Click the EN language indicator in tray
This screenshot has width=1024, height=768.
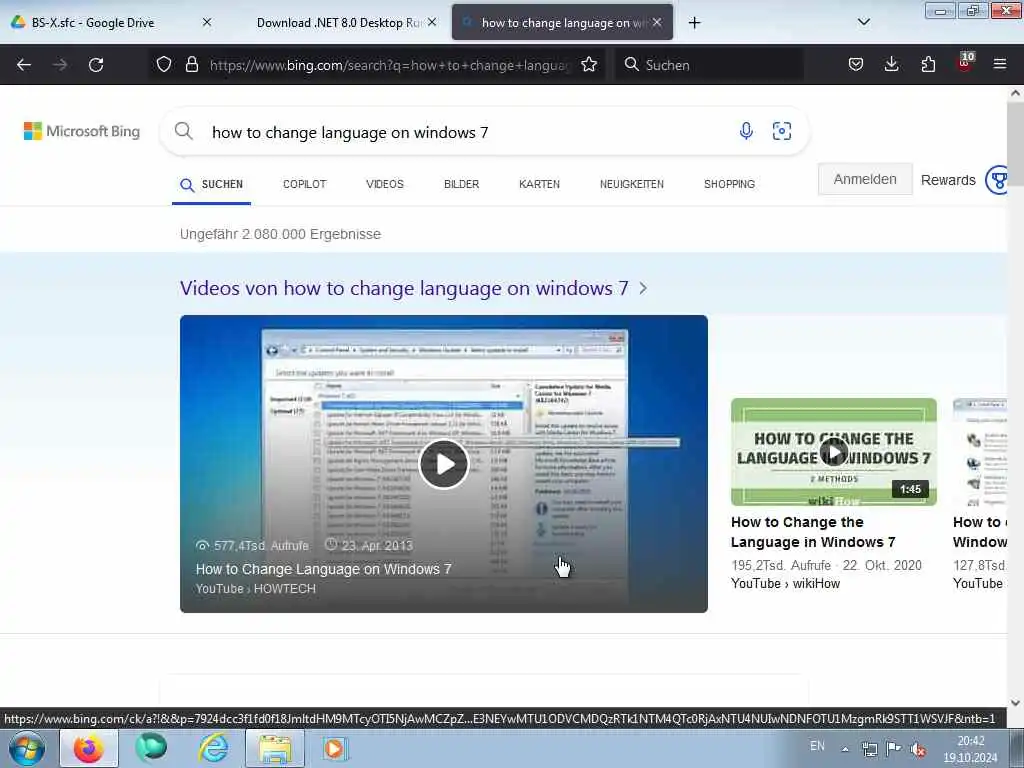[817, 746]
